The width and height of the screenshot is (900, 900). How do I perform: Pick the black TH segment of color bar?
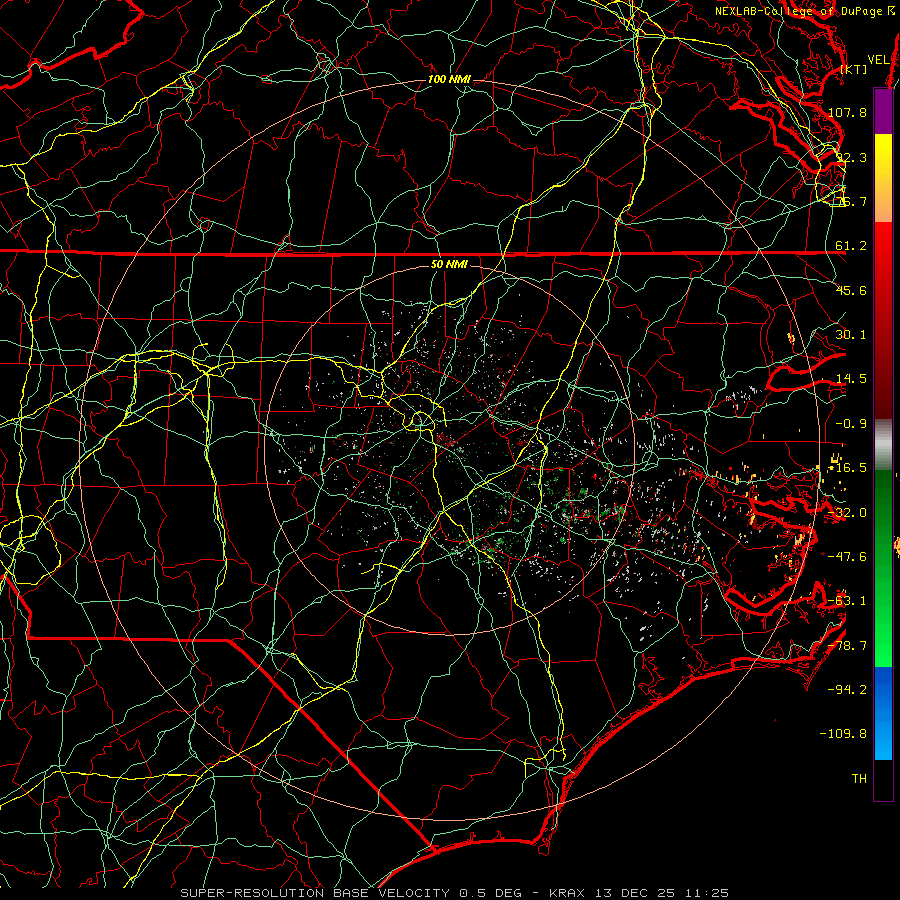tap(883, 780)
